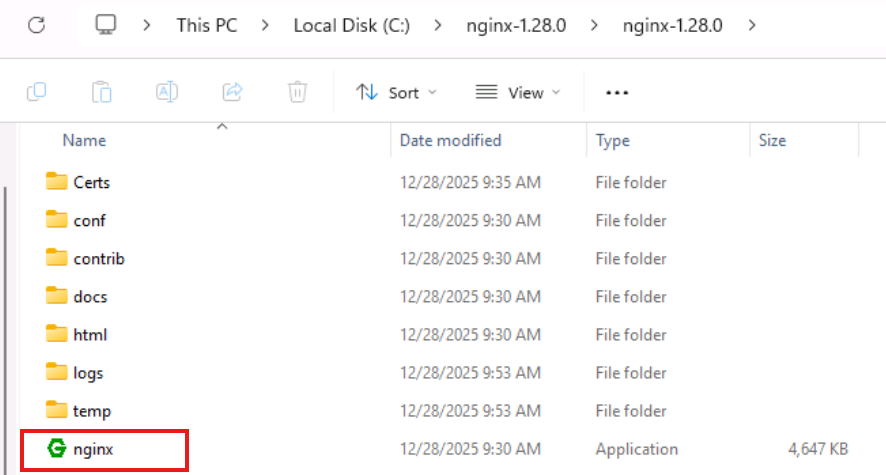The width and height of the screenshot is (886, 475).
Task: Sort by the Type column header
Action: [x=613, y=140]
